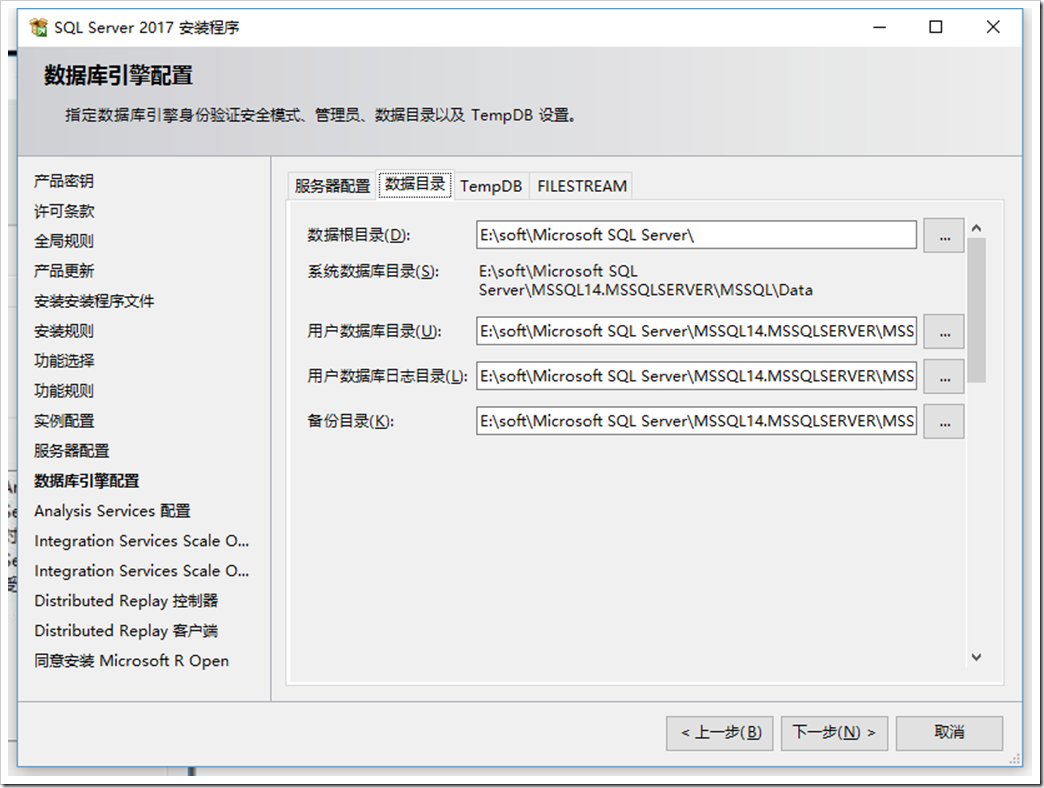This screenshot has width=1044, height=788.
Task: Click the SQL Server setup title bar icon
Action: [39, 27]
